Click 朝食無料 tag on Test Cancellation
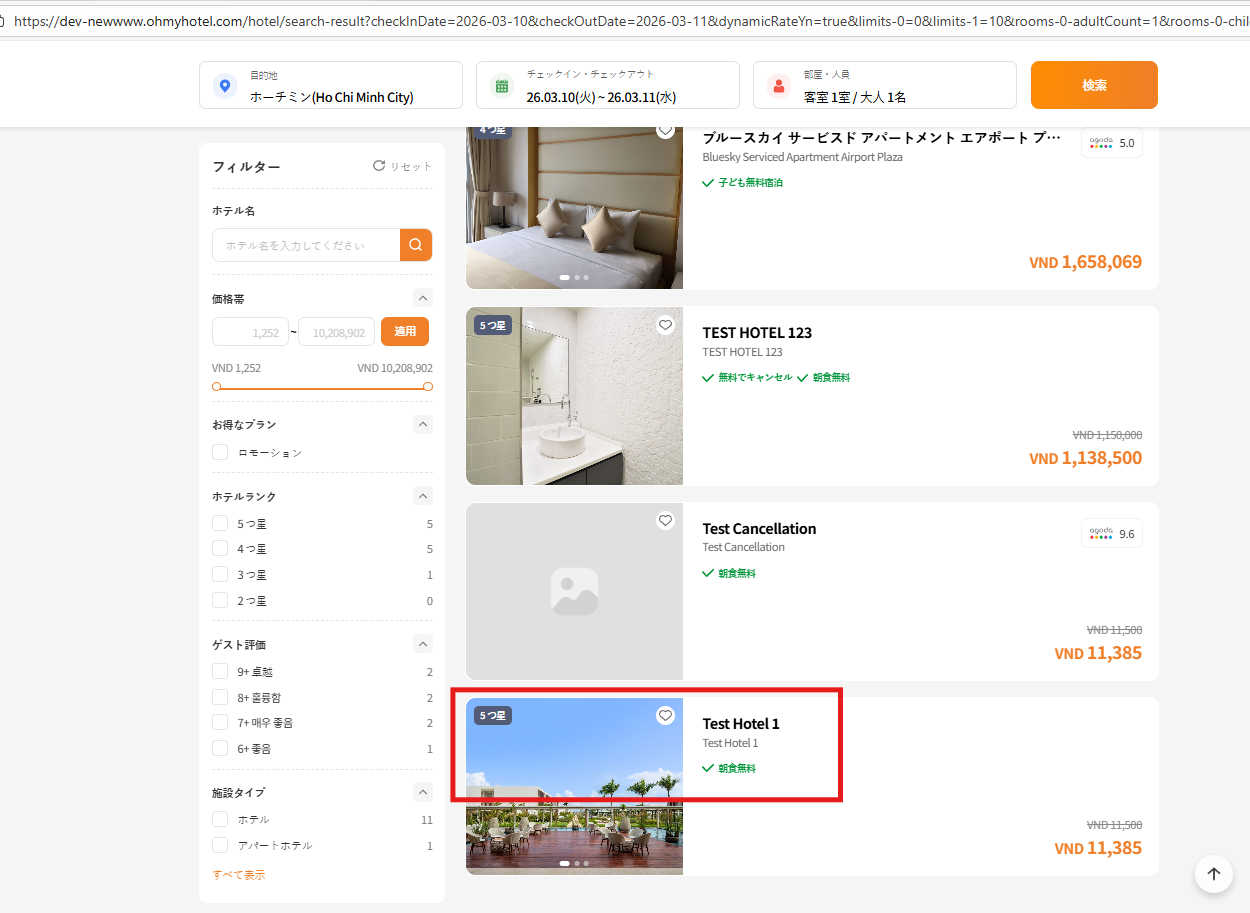 click(729, 574)
